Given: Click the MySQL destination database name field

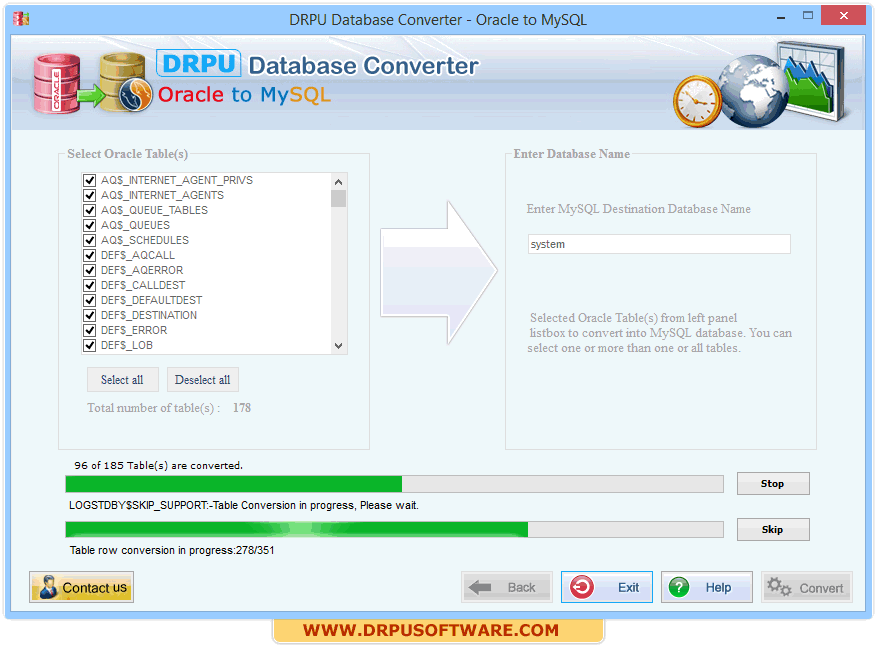Looking at the screenshot, I should coord(659,244).
